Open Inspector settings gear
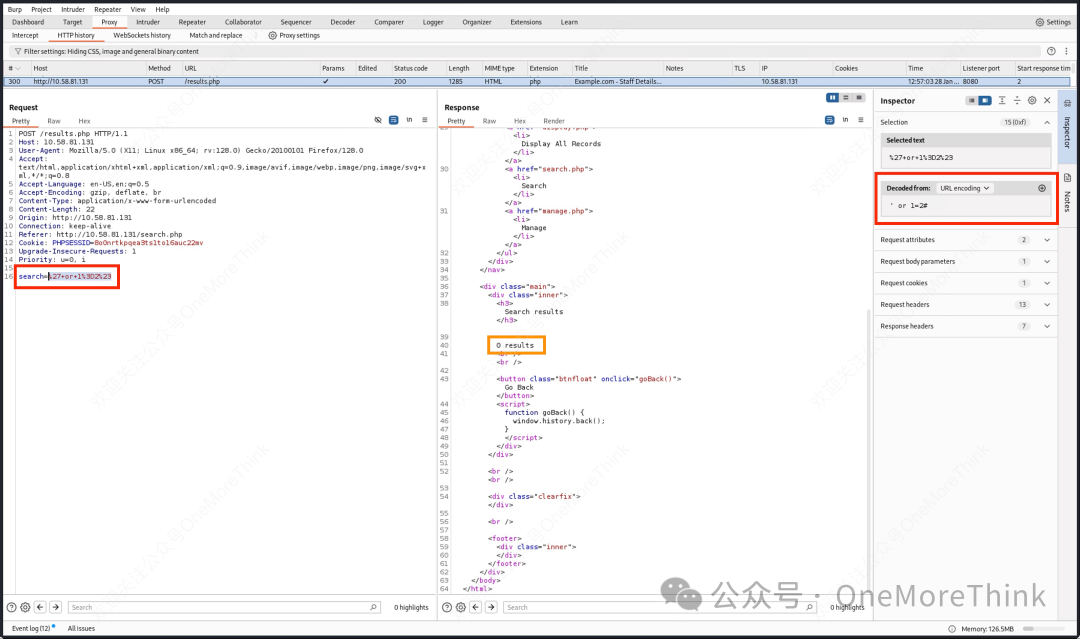Viewport: 1080px width, 639px height. (x=1032, y=101)
